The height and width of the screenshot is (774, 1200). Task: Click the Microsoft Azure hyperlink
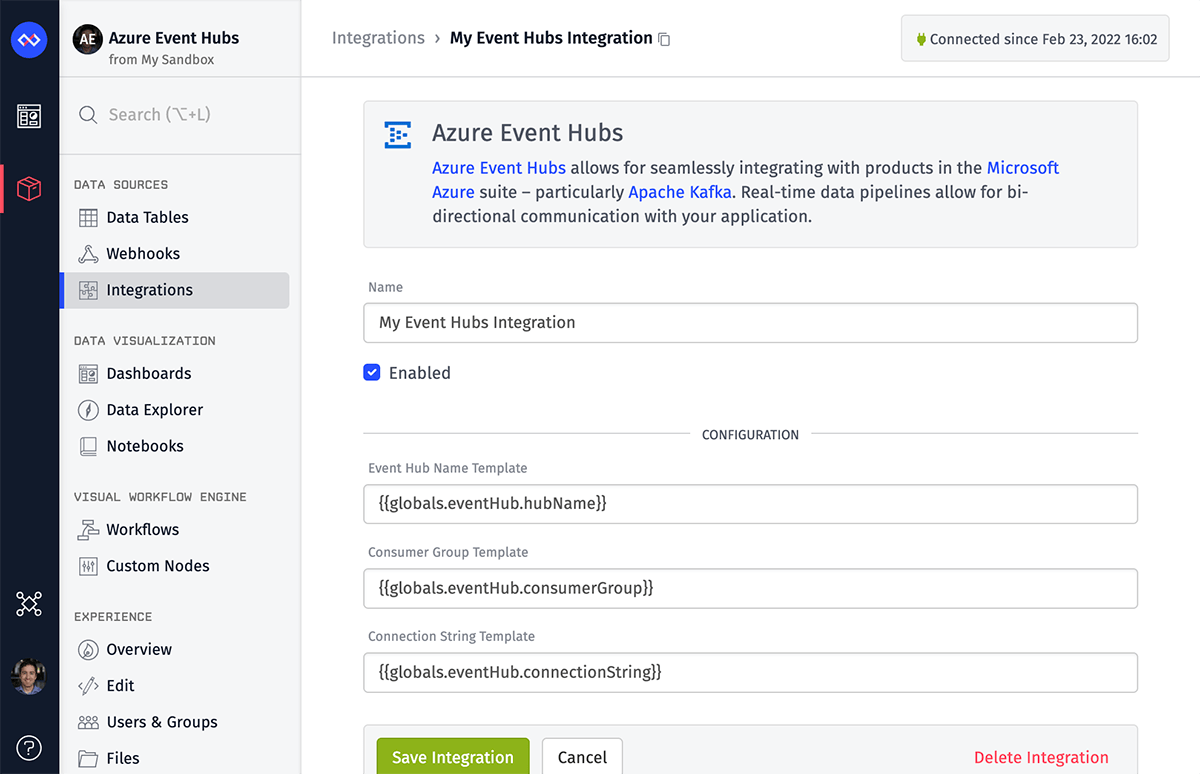(1022, 167)
